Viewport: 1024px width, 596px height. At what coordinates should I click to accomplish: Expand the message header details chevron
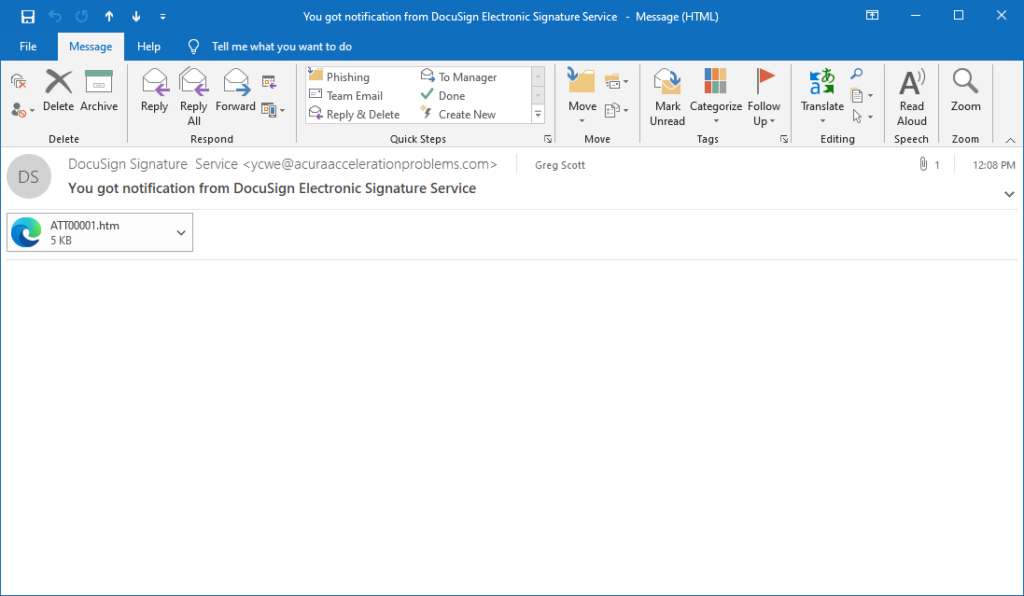click(x=1009, y=194)
